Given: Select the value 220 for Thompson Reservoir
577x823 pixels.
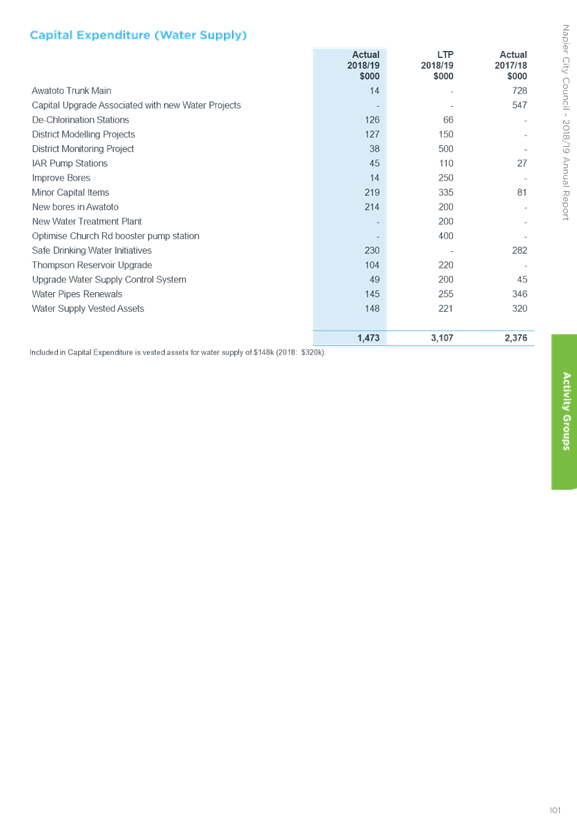Looking at the screenshot, I should 446,265.
